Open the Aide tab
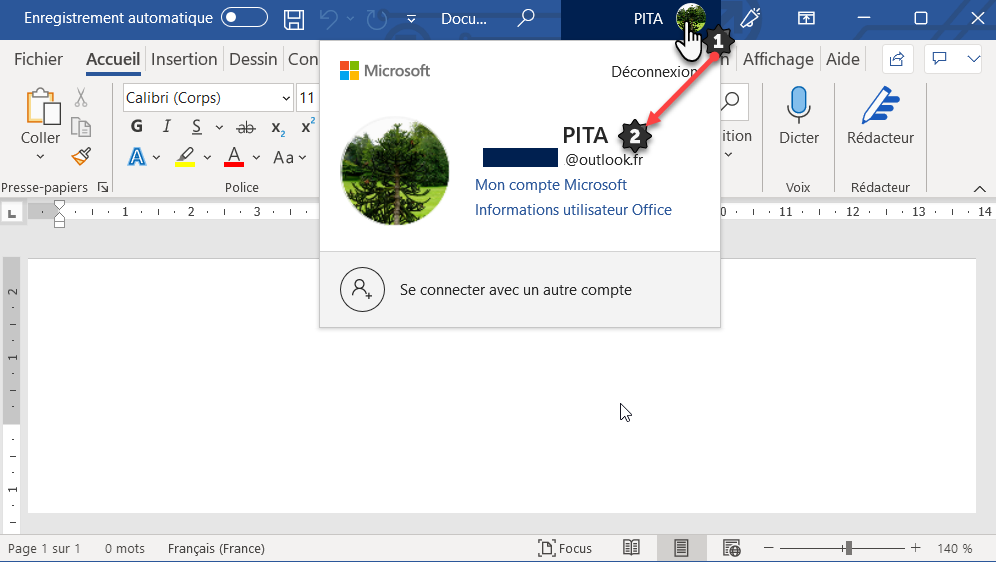Viewport: 996px width, 562px height. tap(842, 59)
